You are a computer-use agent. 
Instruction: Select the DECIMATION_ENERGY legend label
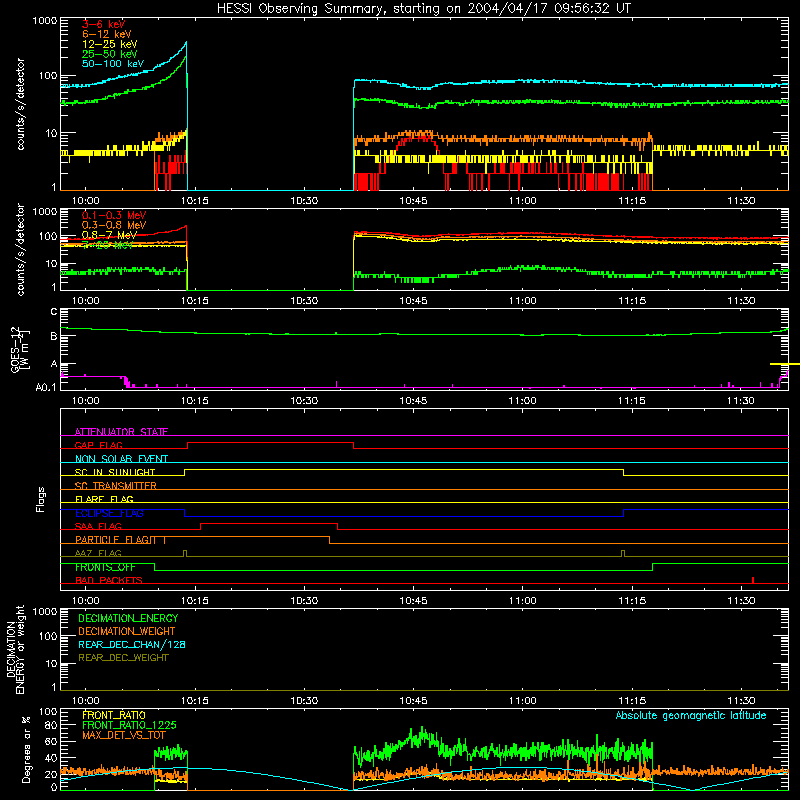point(128,618)
